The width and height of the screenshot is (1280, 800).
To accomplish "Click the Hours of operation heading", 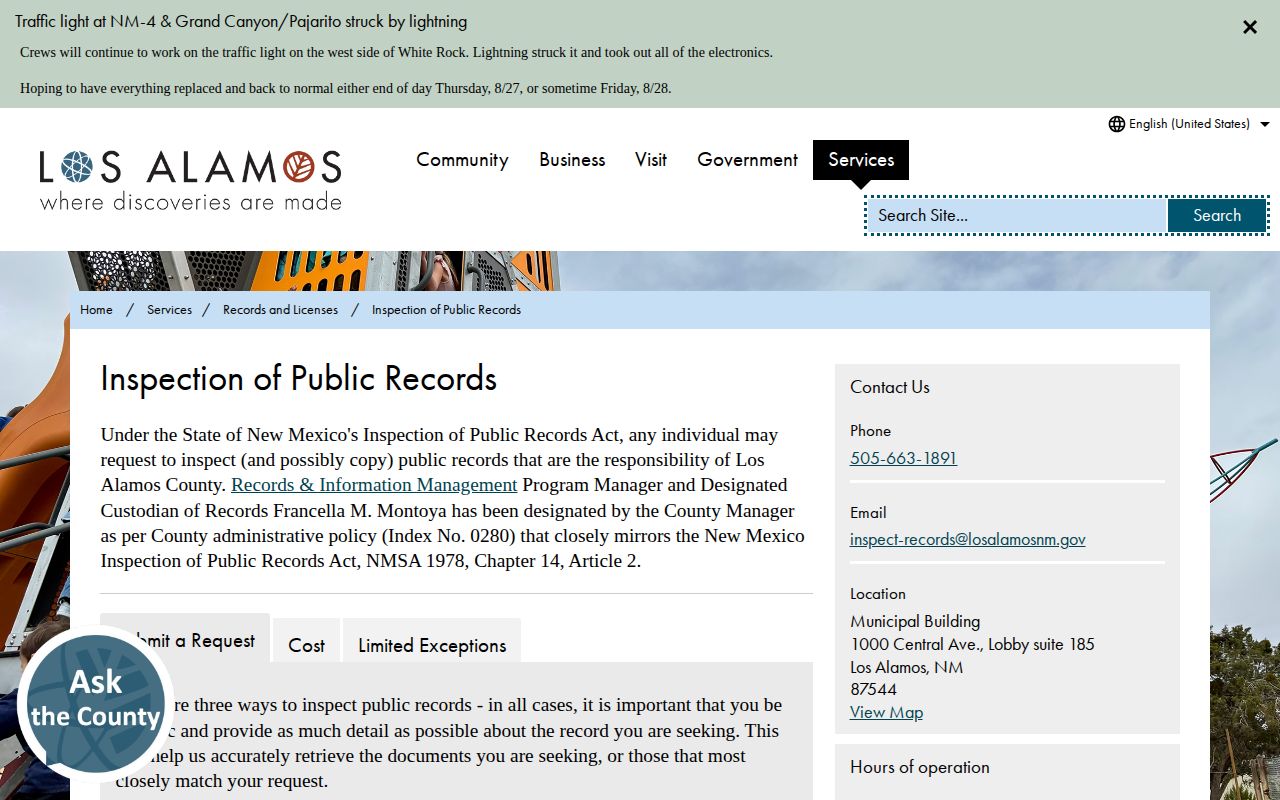I will tap(919, 767).
